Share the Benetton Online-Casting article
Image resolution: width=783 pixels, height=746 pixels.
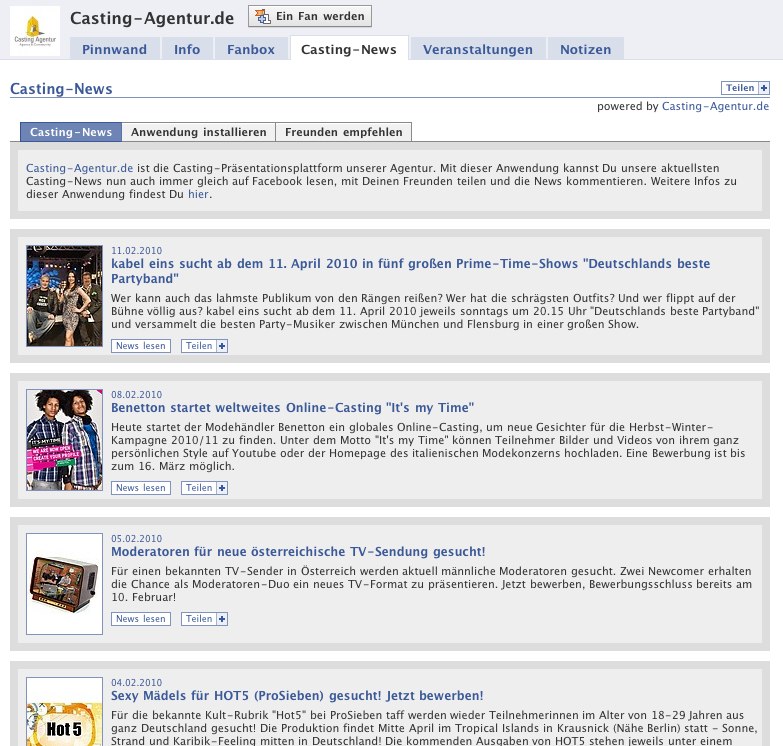[204, 488]
